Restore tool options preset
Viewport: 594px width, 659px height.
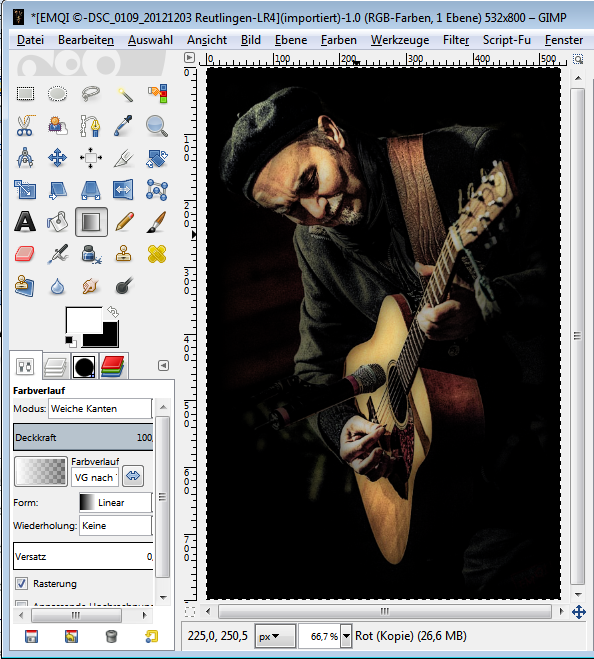tap(71, 636)
